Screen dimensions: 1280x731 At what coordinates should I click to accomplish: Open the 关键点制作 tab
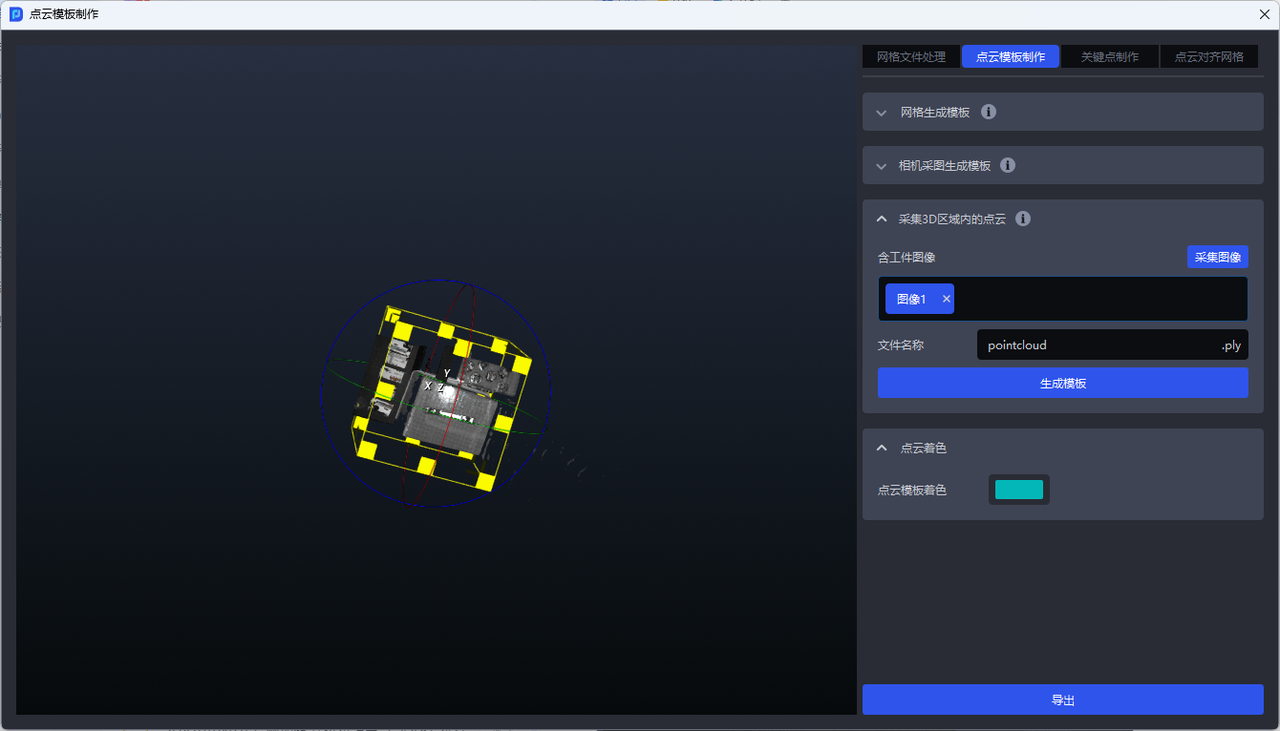click(x=1109, y=57)
